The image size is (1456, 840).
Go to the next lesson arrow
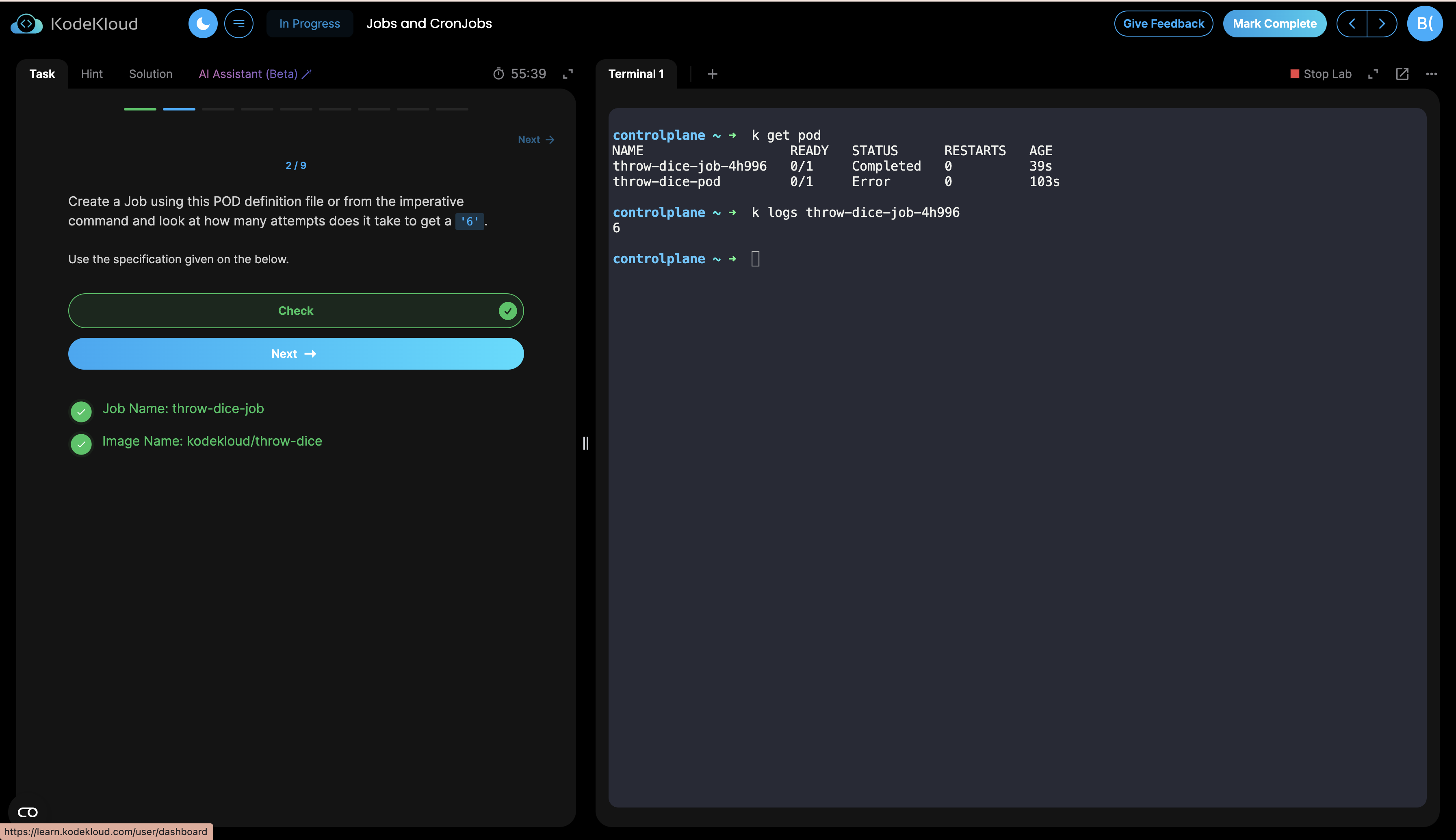tap(1382, 24)
